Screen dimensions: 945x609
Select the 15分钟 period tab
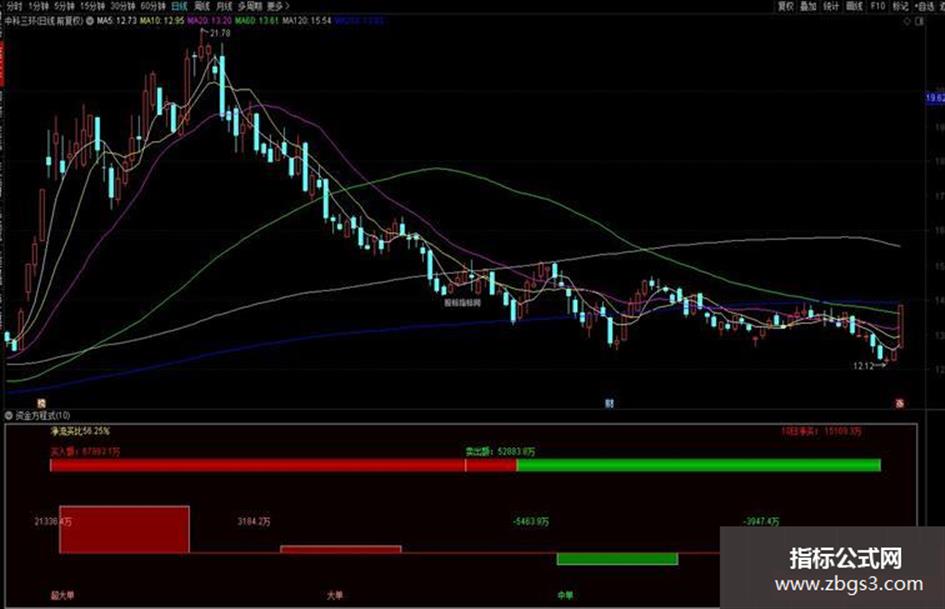tap(93, 6)
